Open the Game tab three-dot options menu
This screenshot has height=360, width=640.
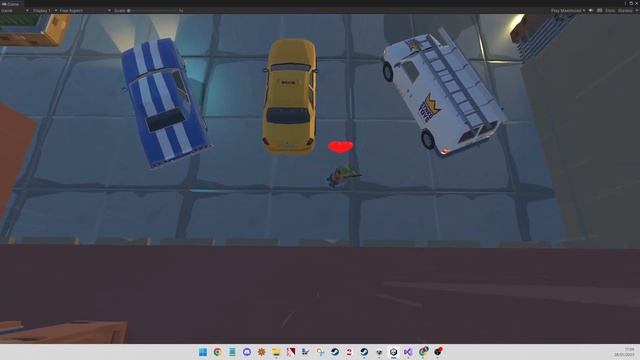click(x=625, y=4)
